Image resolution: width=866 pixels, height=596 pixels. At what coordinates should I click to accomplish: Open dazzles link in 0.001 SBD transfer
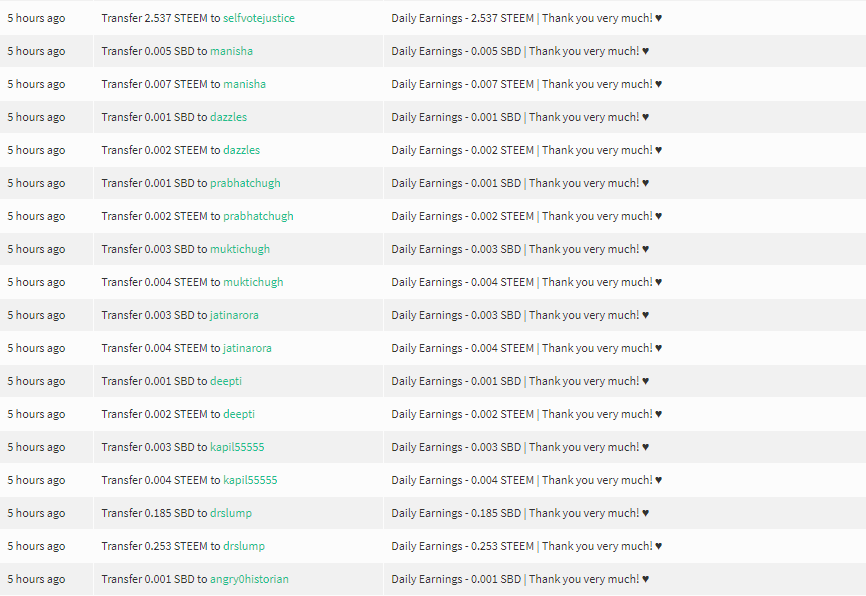[228, 117]
